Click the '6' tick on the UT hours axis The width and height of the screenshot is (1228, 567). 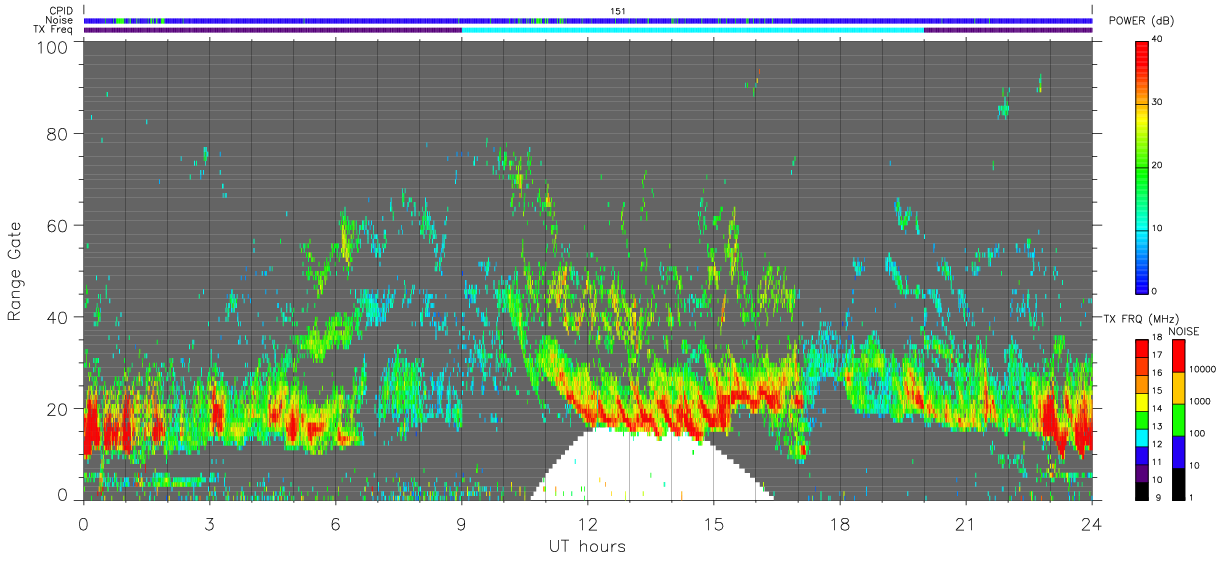[x=336, y=523]
